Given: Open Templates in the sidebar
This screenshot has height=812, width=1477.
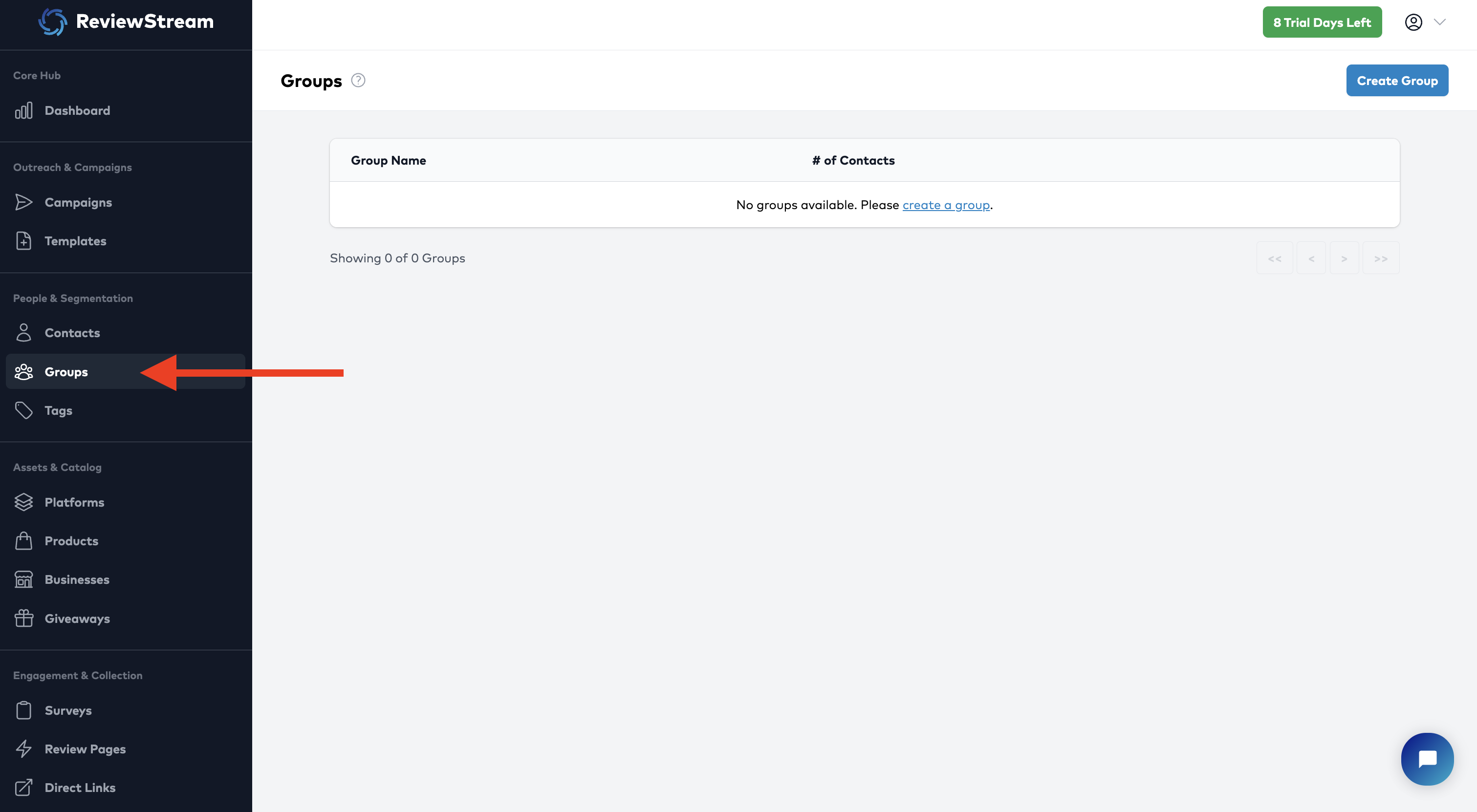Looking at the screenshot, I should pos(75,241).
